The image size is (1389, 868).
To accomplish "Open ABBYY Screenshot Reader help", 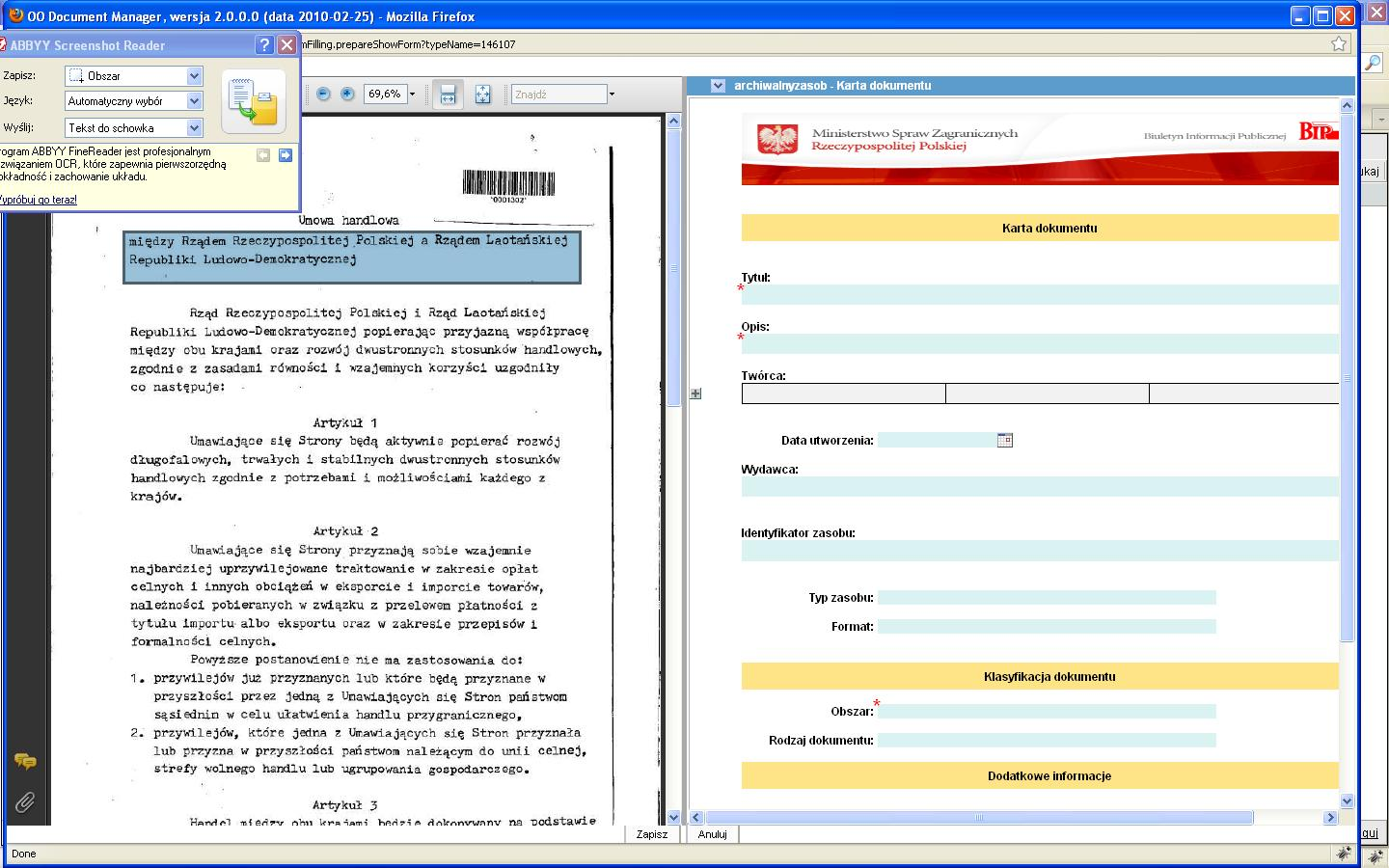I will pyautogui.click(x=265, y=45).
